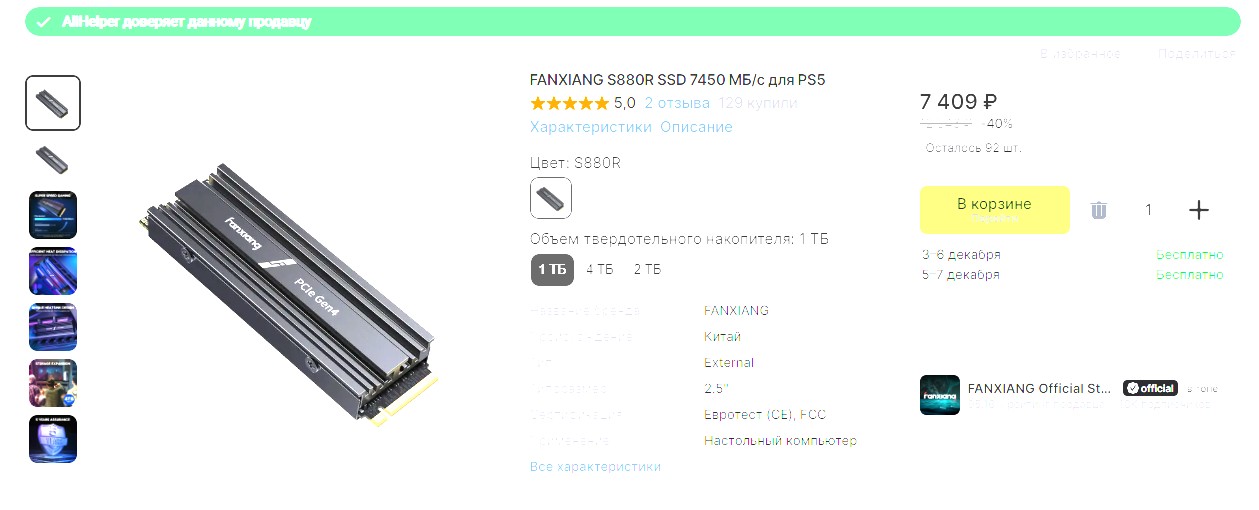Expand Все характеристики list
The width and height of the screenshot is (1259, 510).
(595, 466)
